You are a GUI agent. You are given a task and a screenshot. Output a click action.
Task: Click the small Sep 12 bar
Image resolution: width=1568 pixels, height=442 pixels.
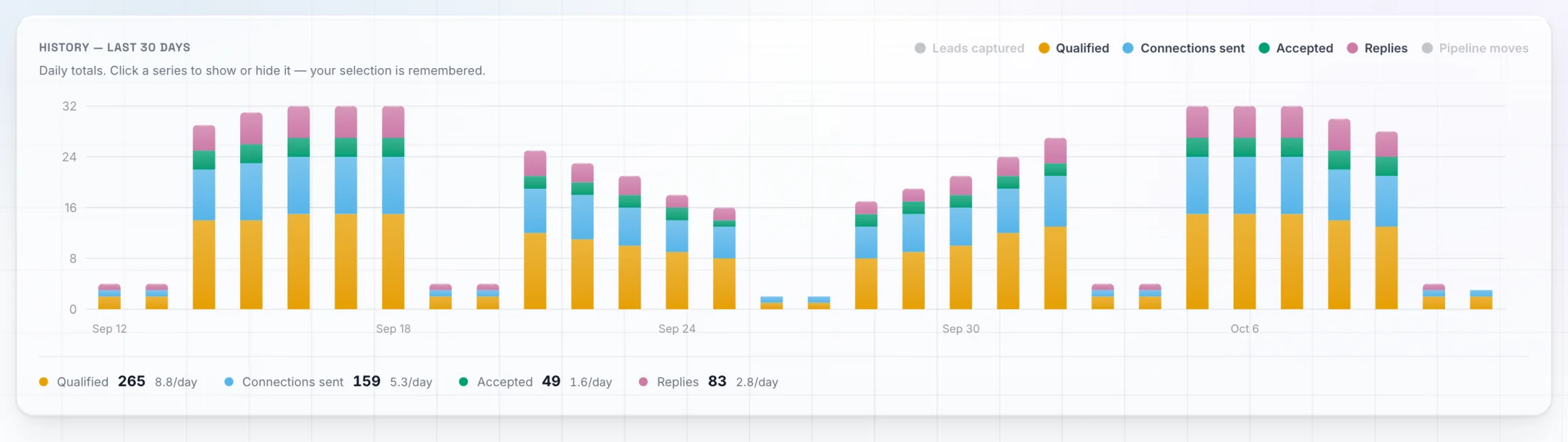109,297
